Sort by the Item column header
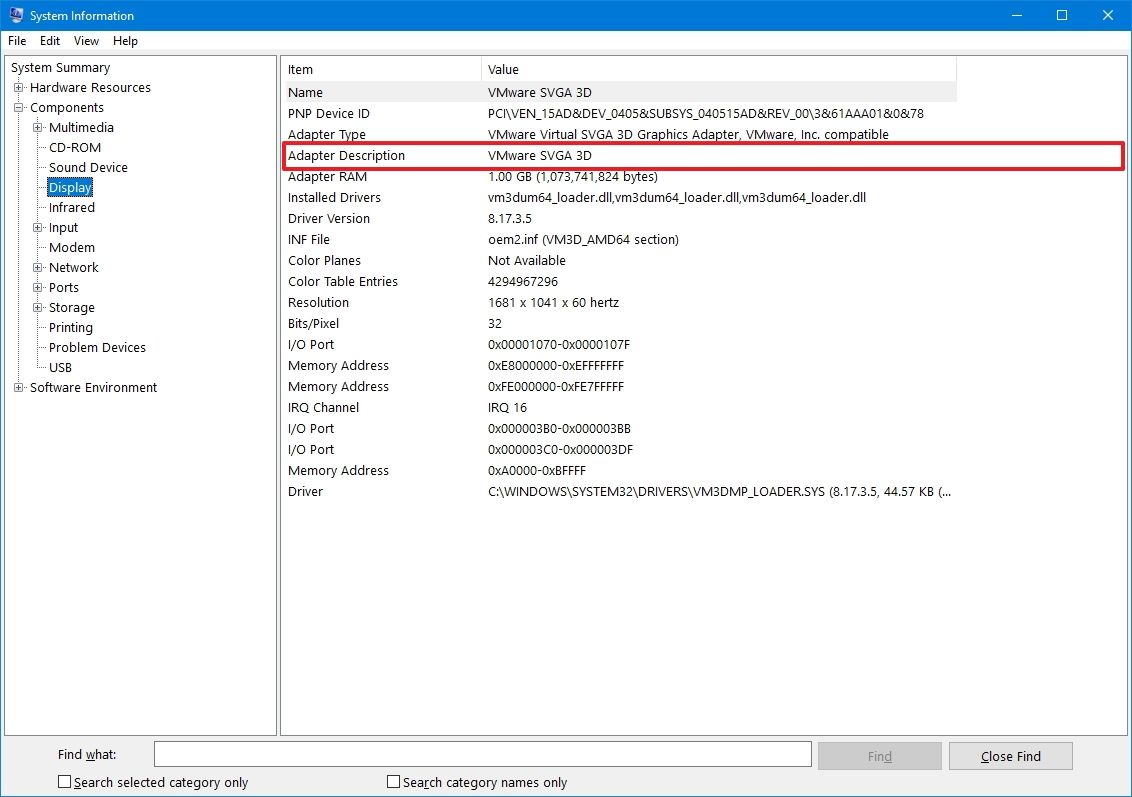The height and width of the screenshot is (797, 1132). pos(380,69)
